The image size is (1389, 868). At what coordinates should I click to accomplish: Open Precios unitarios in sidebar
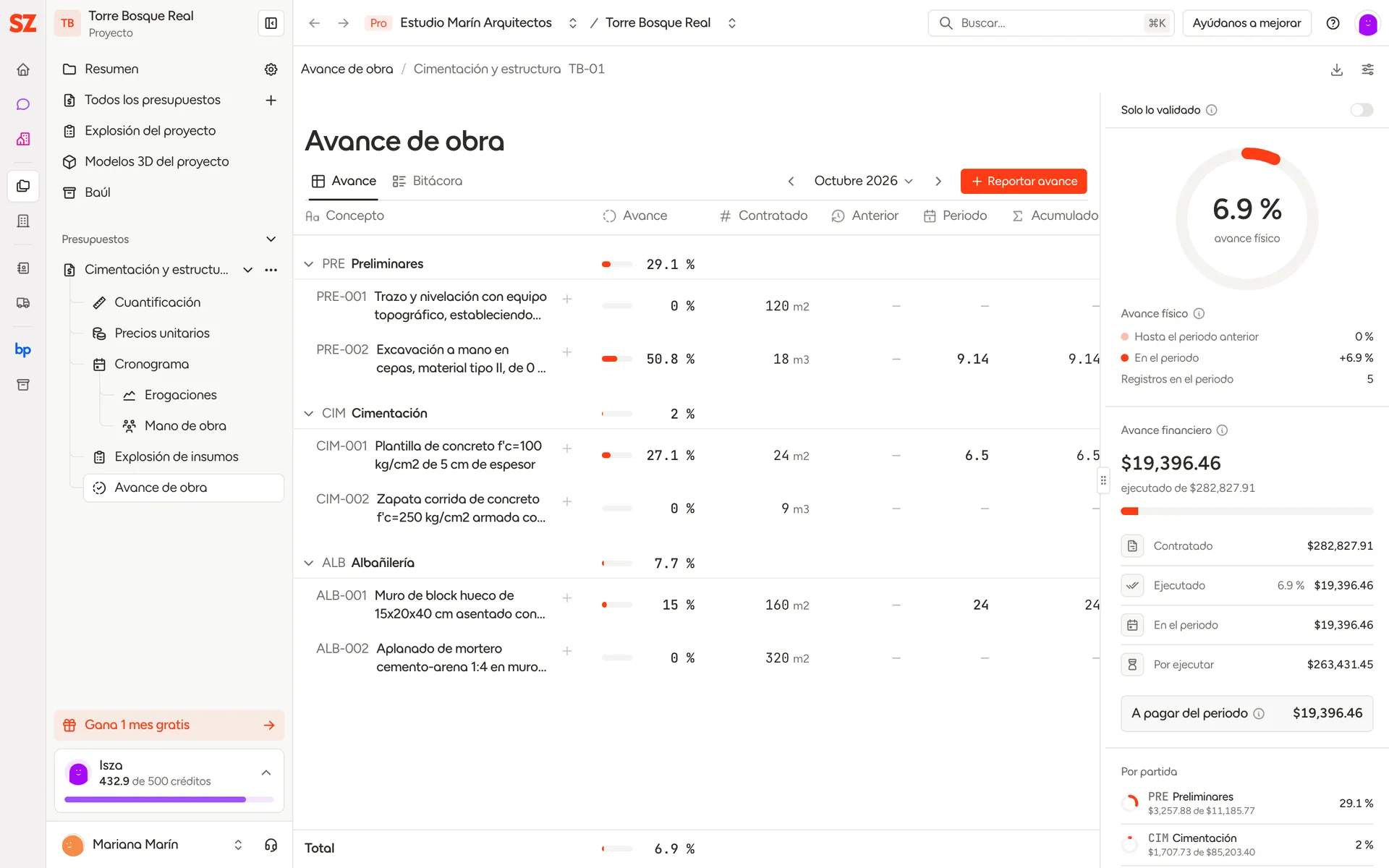tap(162, 333)
